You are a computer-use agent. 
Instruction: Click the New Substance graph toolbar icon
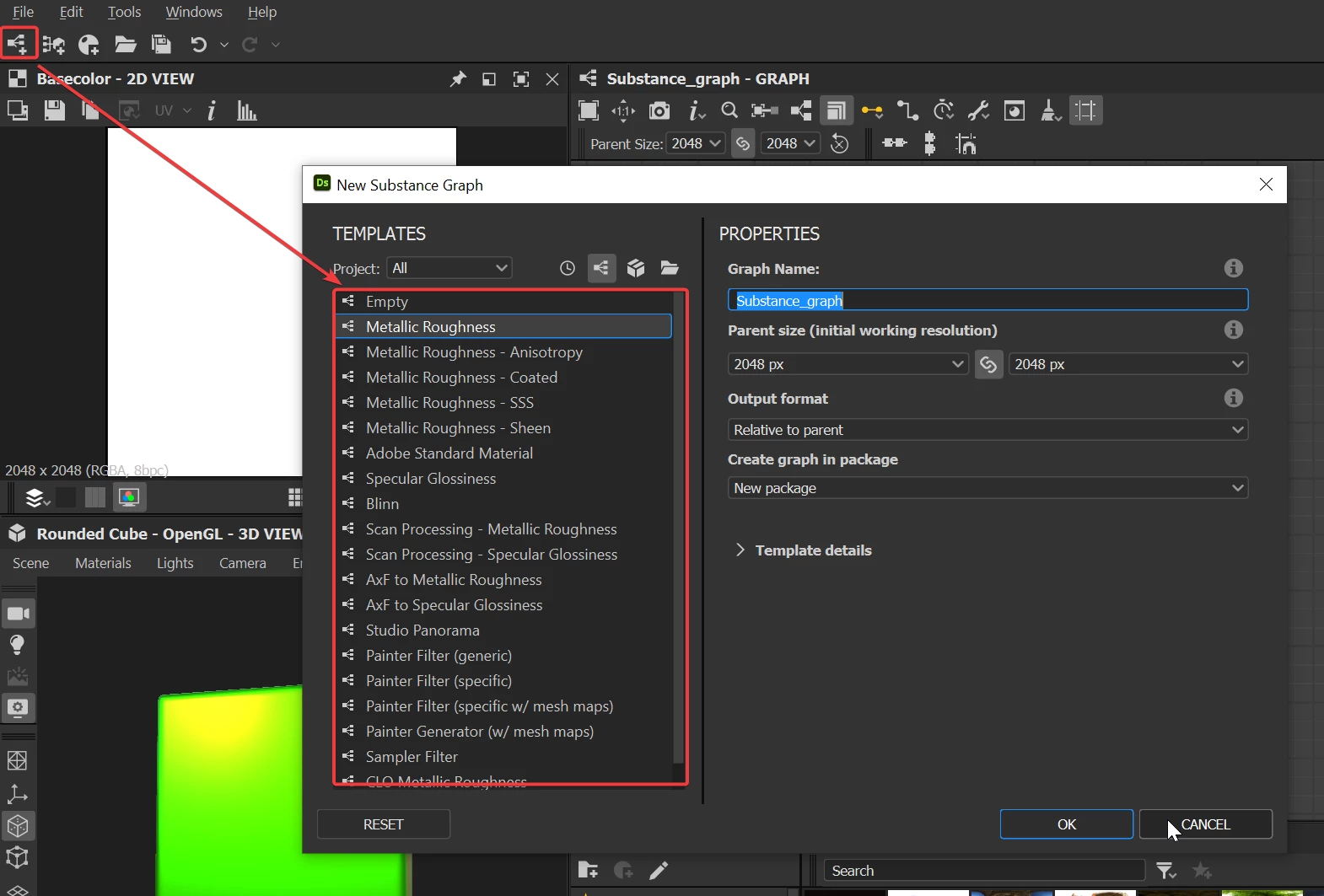click(x=18, y=44)
